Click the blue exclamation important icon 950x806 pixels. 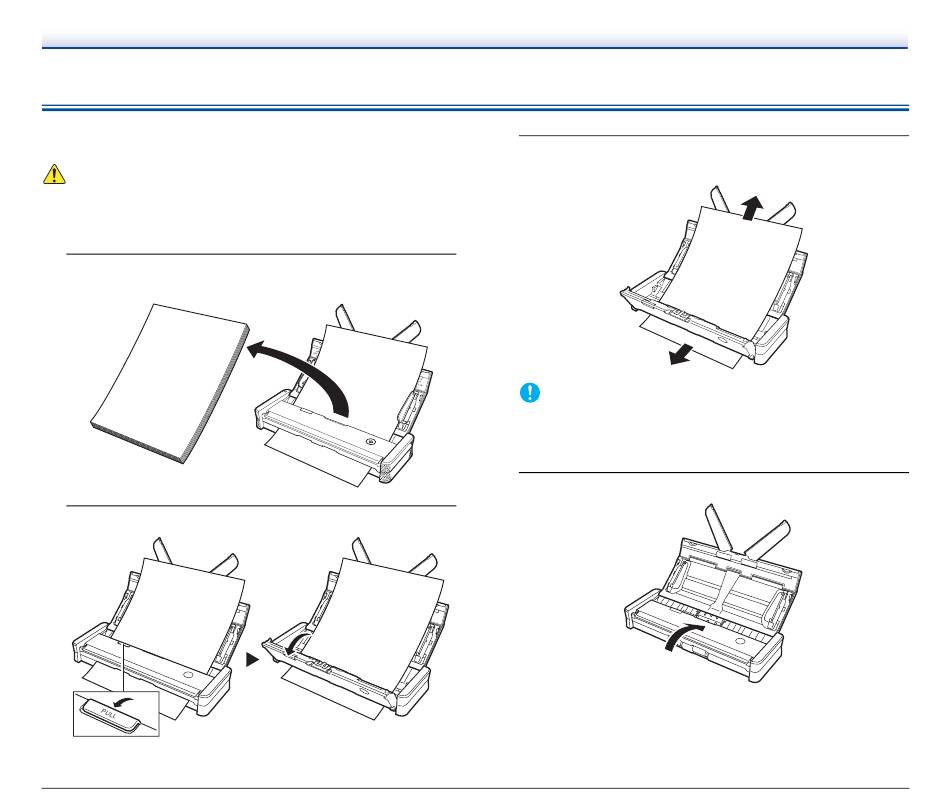coord(530,393)
